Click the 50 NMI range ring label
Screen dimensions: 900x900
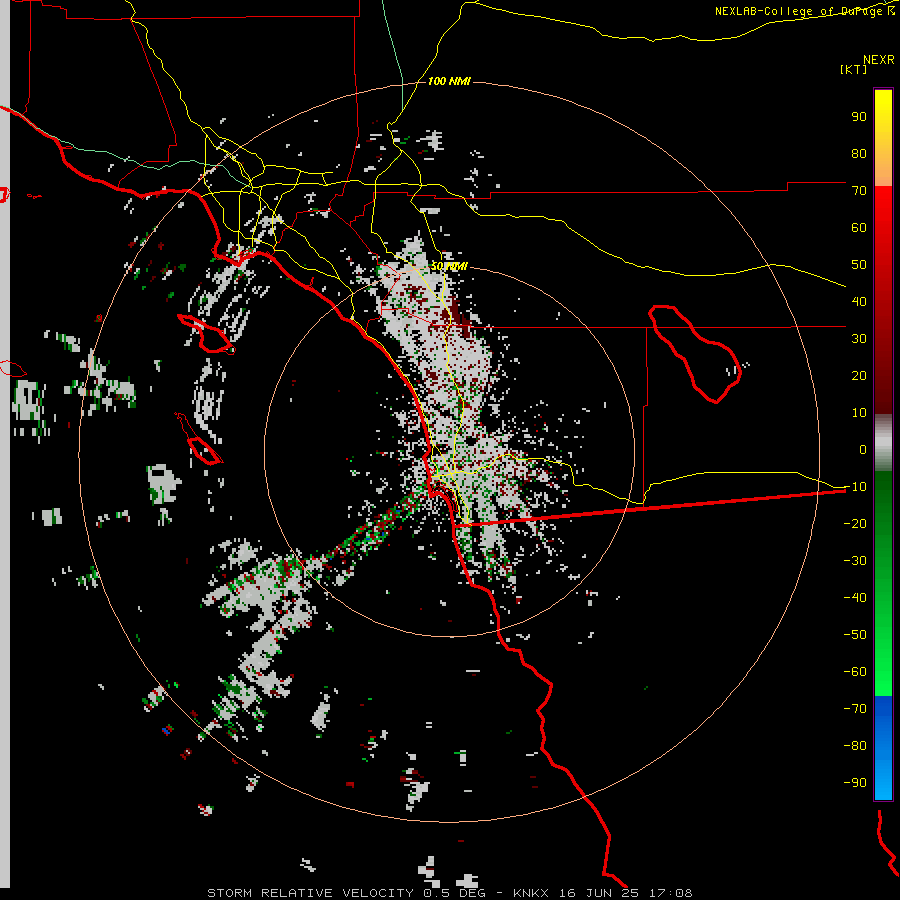[449, 267]
